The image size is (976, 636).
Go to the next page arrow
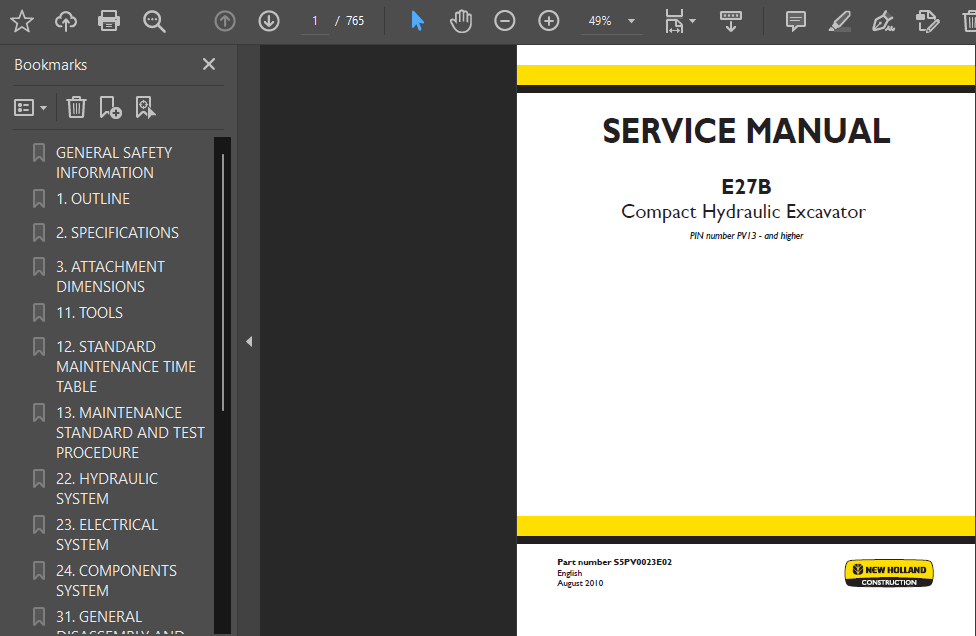269,21
